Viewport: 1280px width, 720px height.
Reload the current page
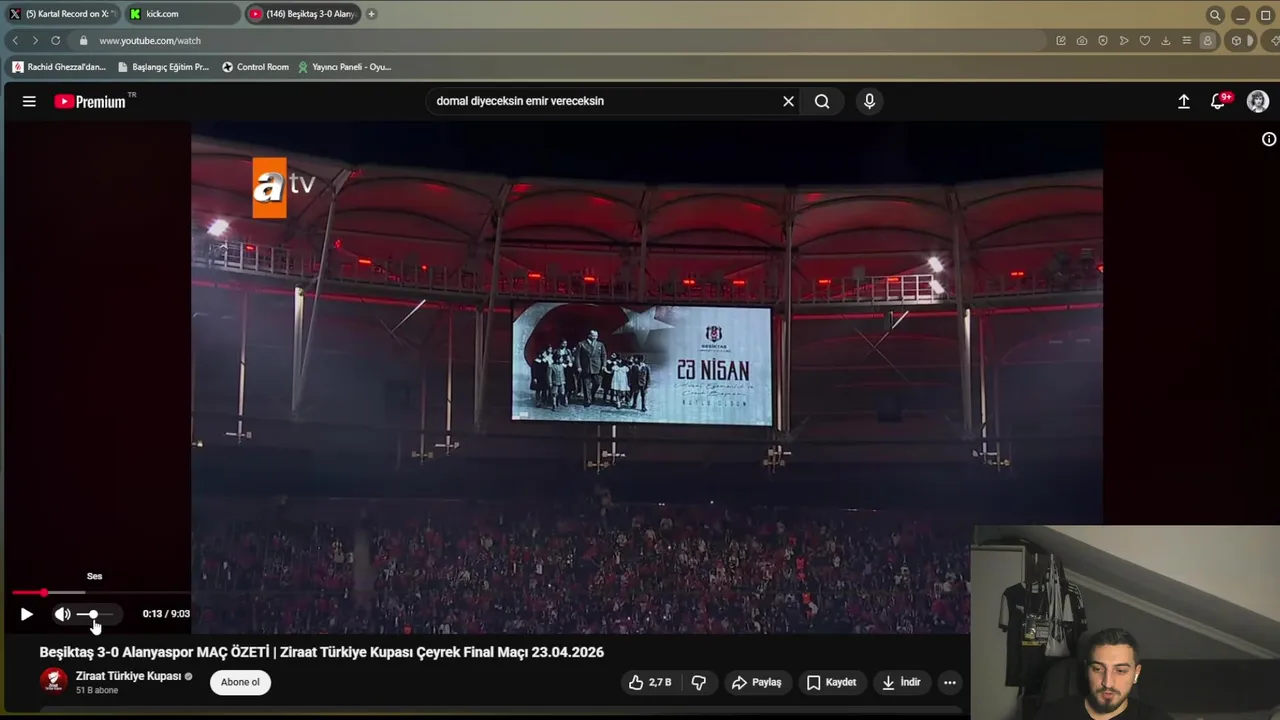[56, 41]
